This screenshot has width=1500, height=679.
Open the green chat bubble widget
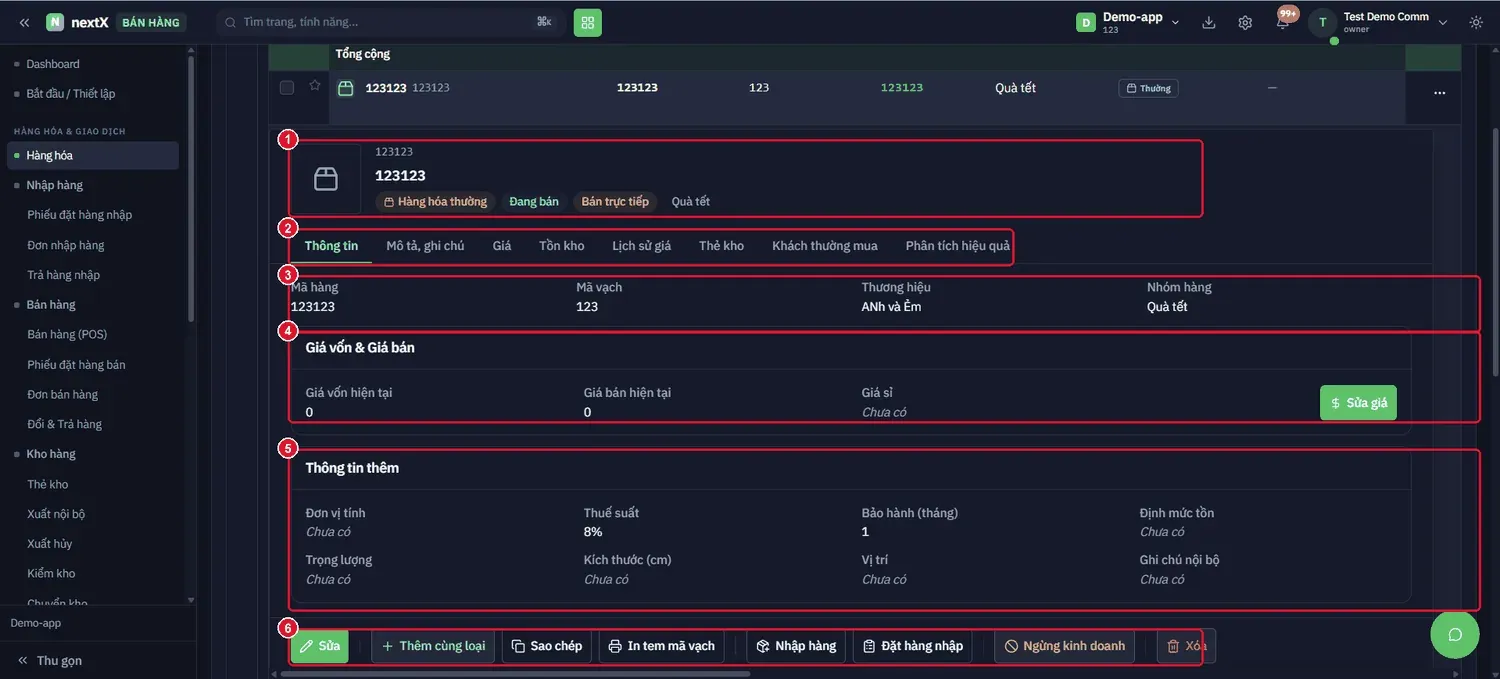[1455, 634]
